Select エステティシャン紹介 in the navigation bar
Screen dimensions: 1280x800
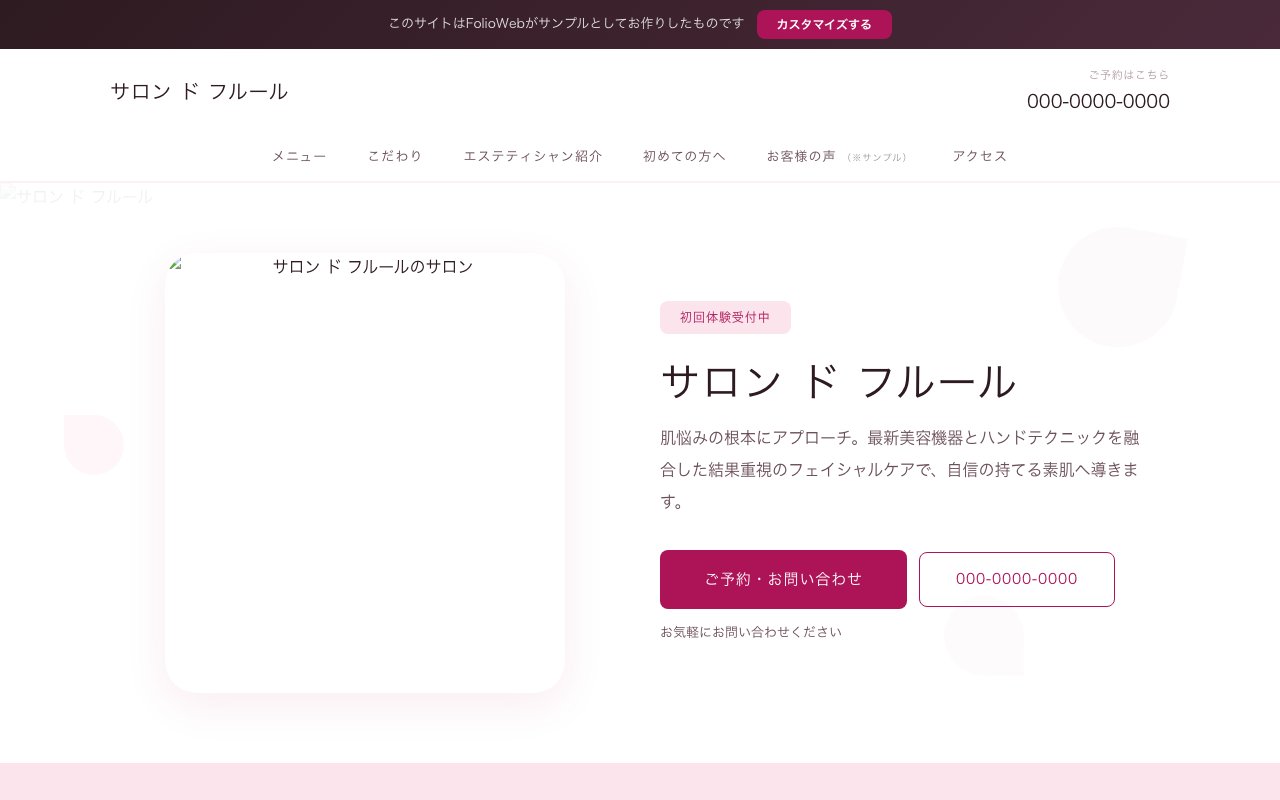coord(532,156)
